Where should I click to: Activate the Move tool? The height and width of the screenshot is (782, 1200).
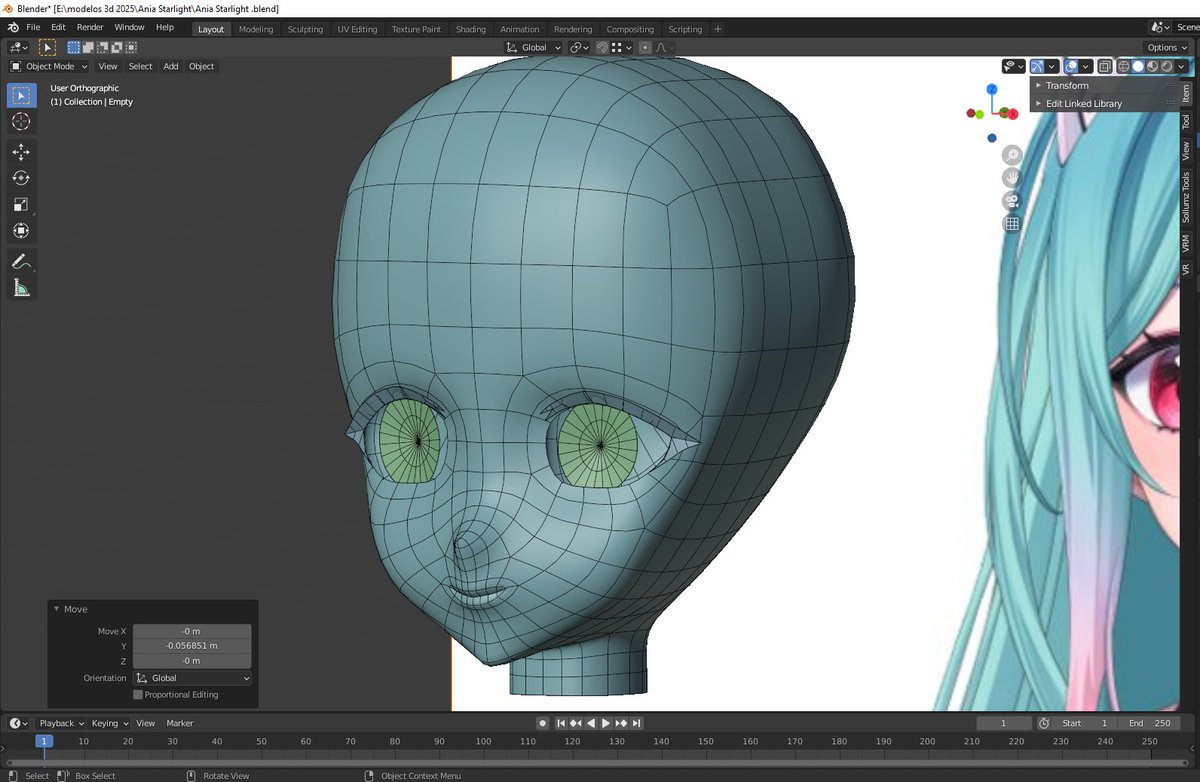pos(21,152)
